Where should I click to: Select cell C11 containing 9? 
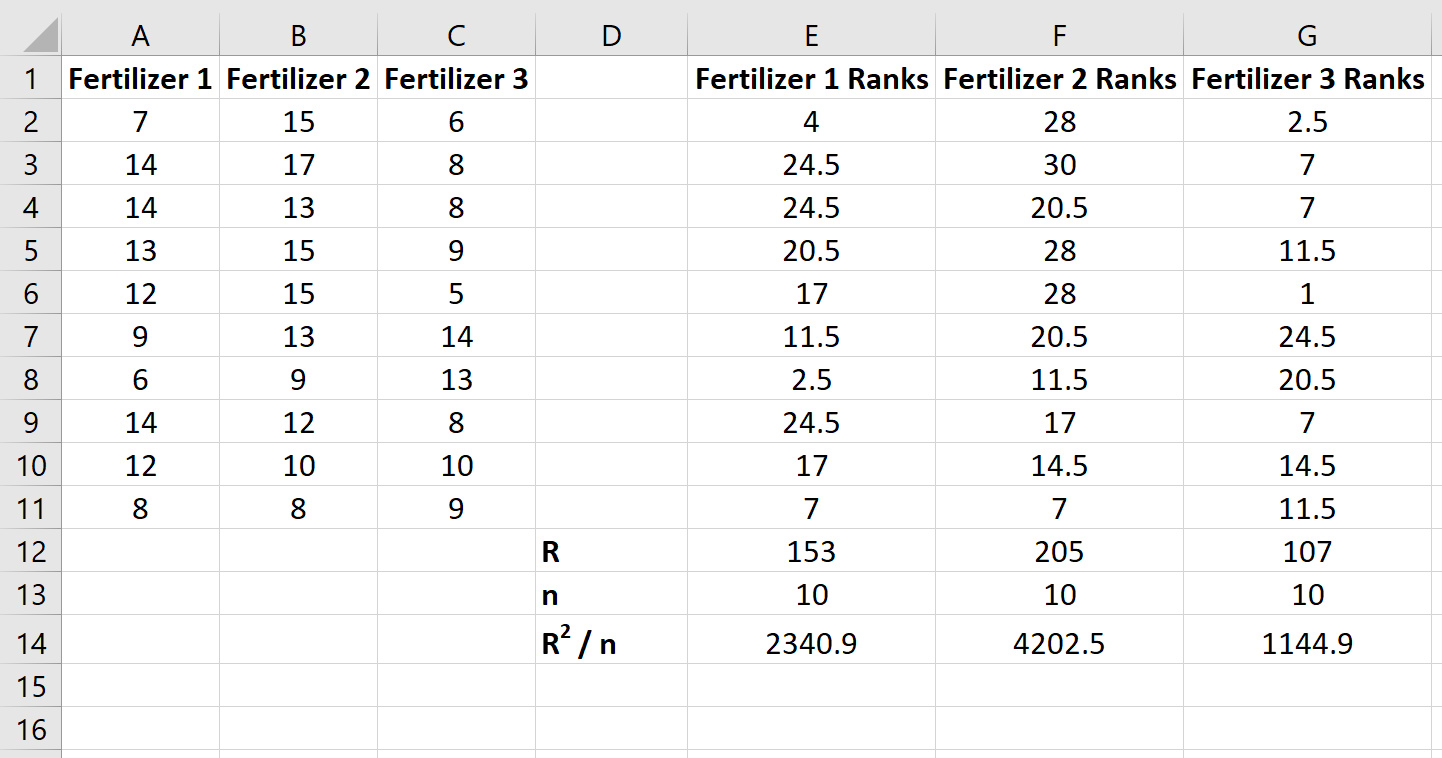[457, 508]
